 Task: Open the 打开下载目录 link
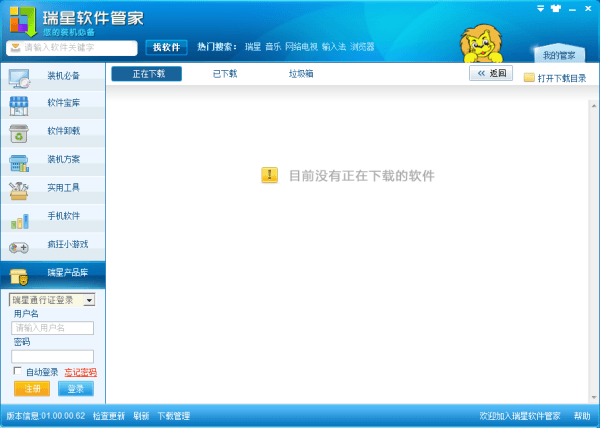[x=562, y=78]
